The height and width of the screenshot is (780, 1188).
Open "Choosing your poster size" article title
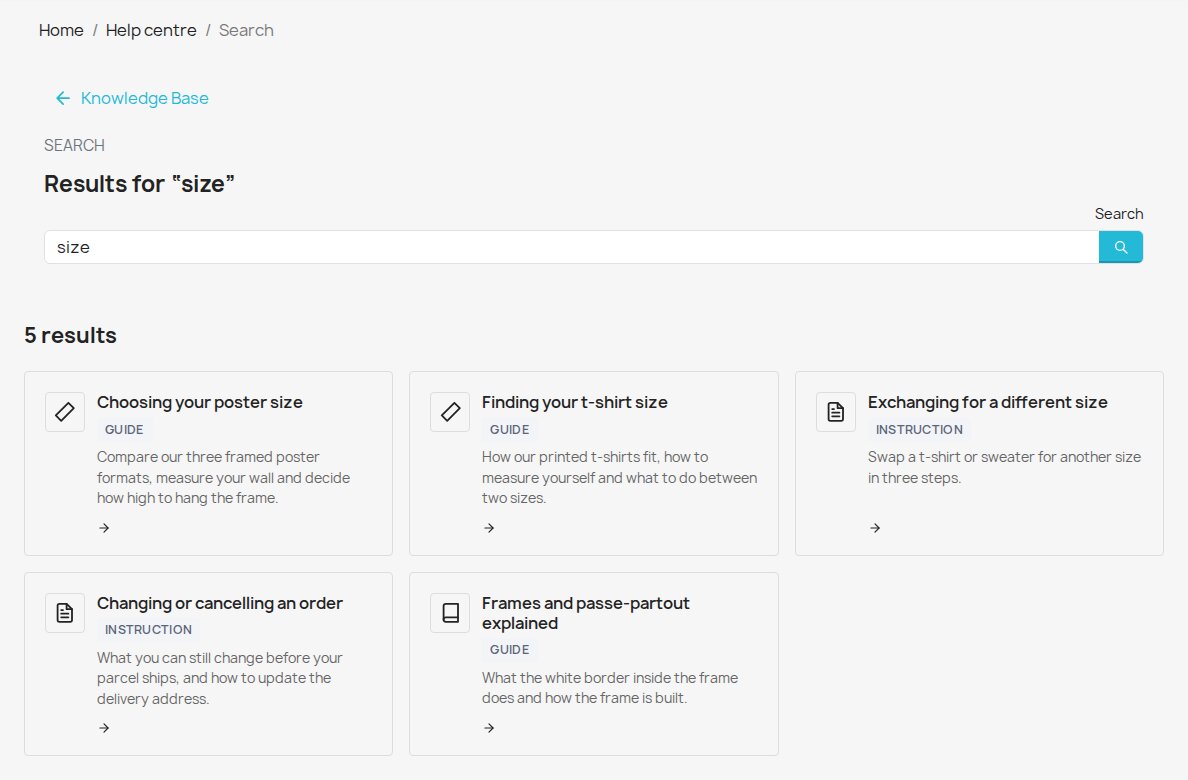(200, 403)
